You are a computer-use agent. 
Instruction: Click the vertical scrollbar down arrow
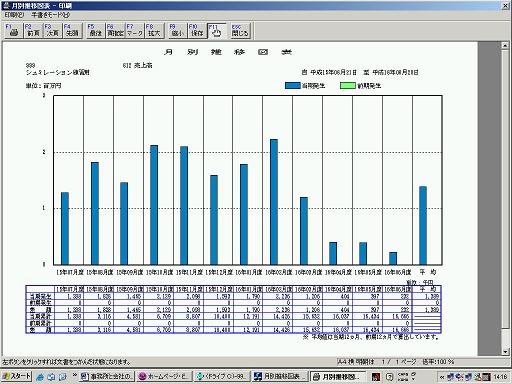point(506,352)
